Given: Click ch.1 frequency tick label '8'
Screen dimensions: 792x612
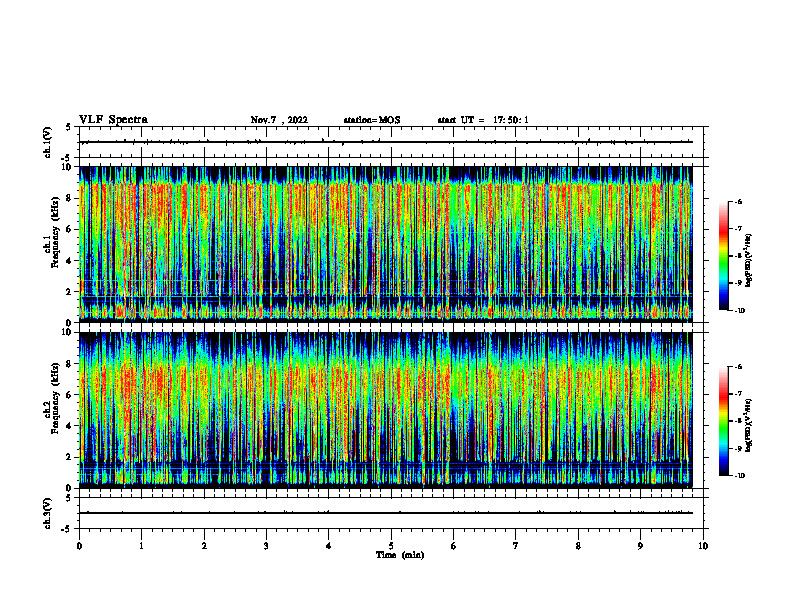Looking at the screenshot, I should point(70,198).
